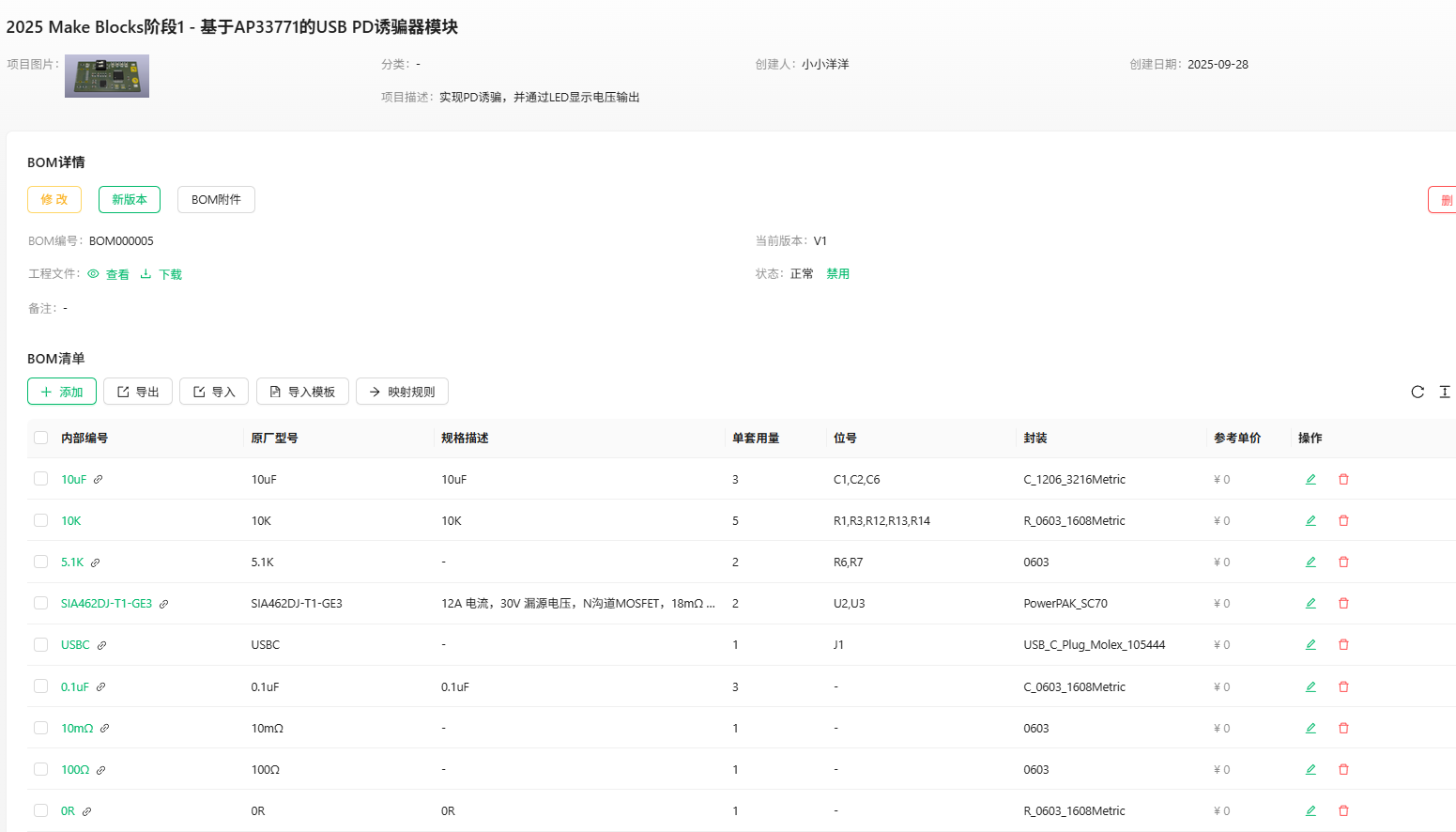
Task: Click the 新版本 new version button
Action: coord(130,199)
